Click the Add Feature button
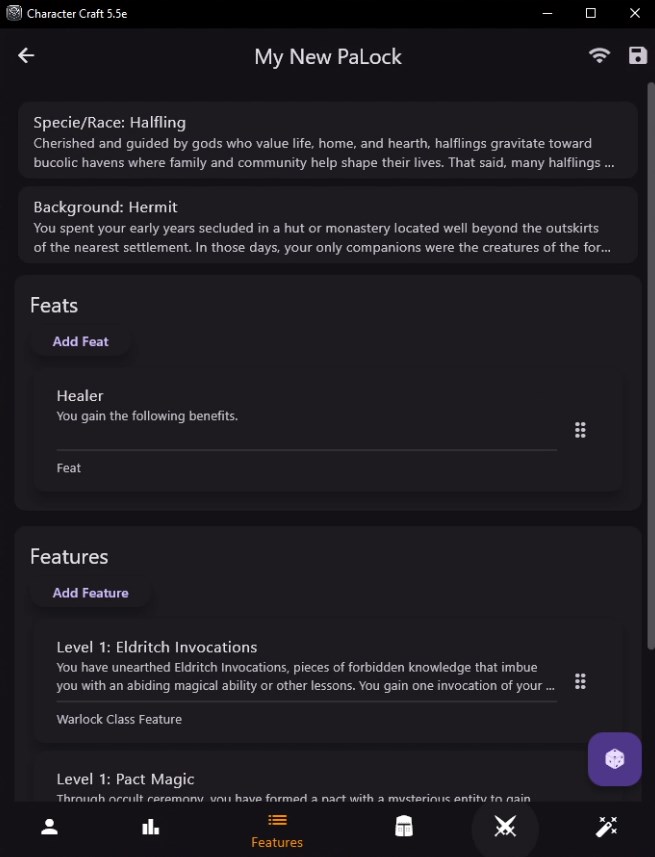The width and height of the screenshot is (655, 857). (90, 593)
